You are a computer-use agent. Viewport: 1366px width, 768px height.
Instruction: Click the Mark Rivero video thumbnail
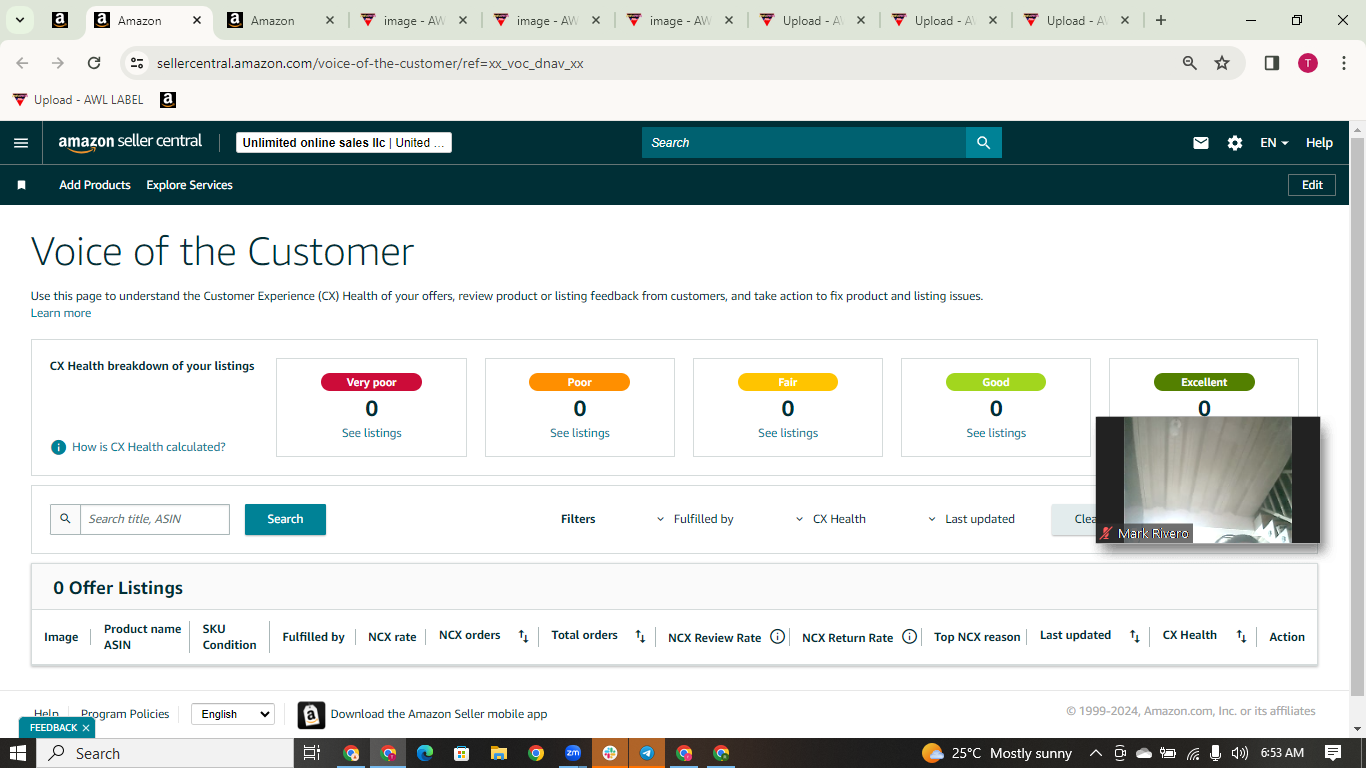pos(1208,480)
